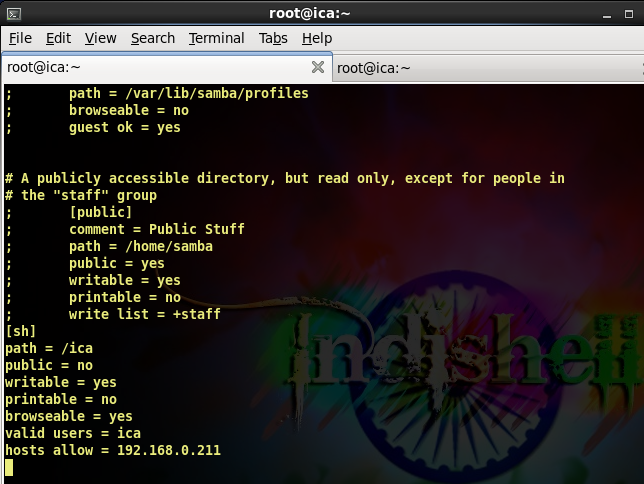Maximize the terminal window
The height and width of the screenshot is (484, 644).
coord(628,14)
